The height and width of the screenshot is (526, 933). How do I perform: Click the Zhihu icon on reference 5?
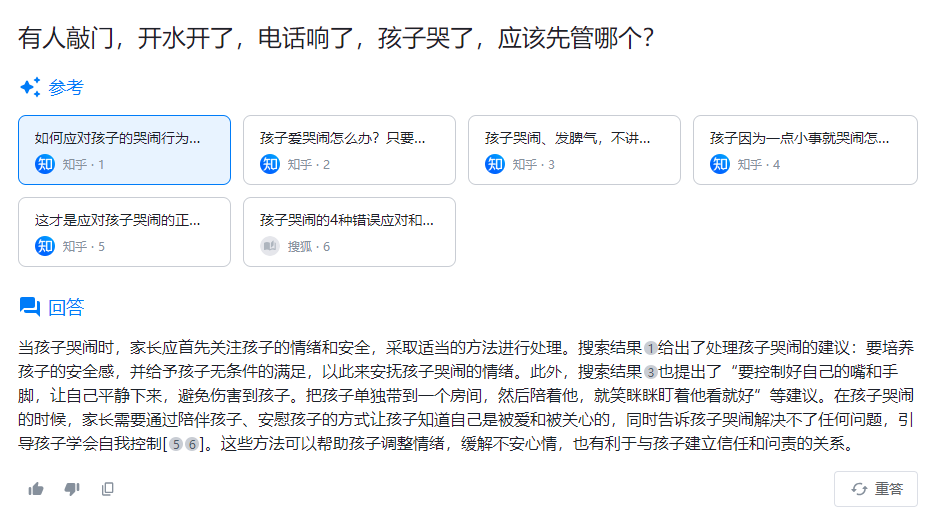[x=45, y=246]
